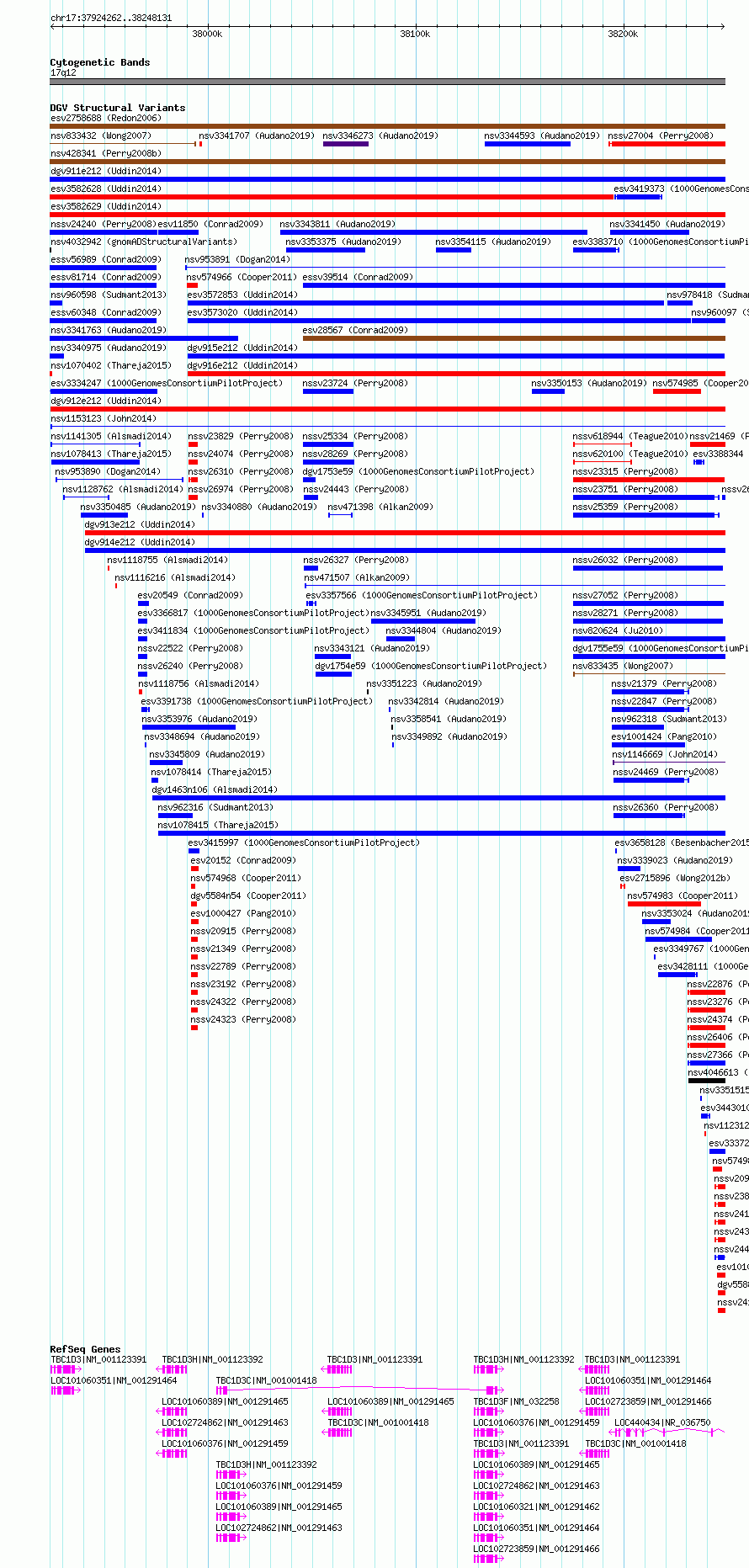
Task: Select variant esv1000427 (Pang2010)
Action: tap(243, 913)
